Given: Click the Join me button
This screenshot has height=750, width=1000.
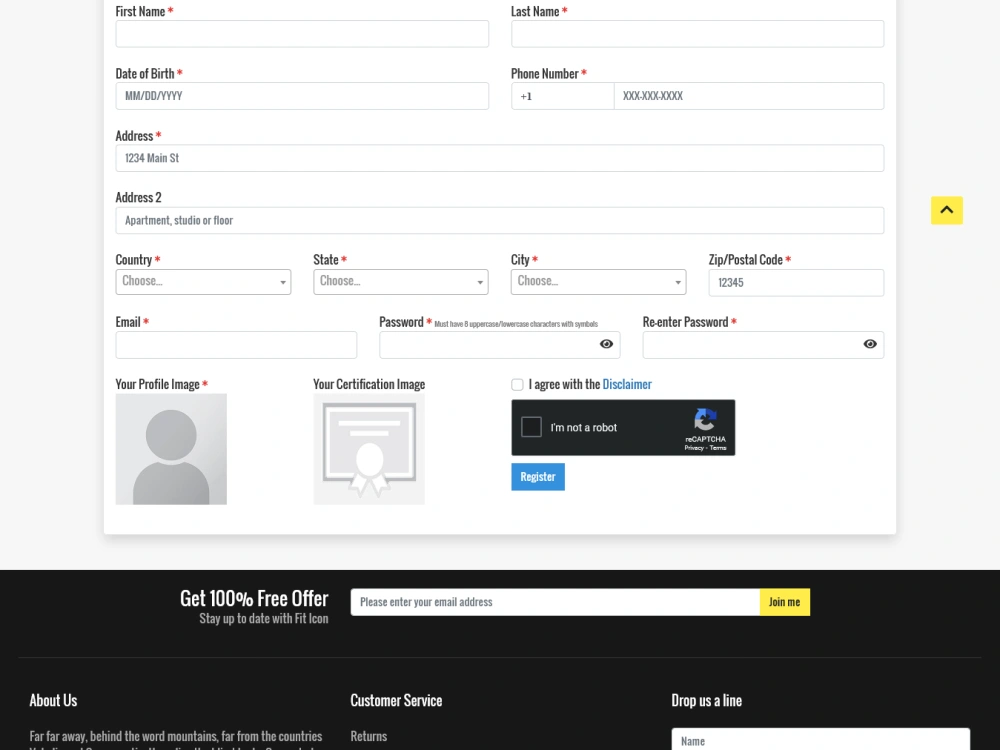Looking at the screenshot, I should pyautogui.click(x=784, y=602).
